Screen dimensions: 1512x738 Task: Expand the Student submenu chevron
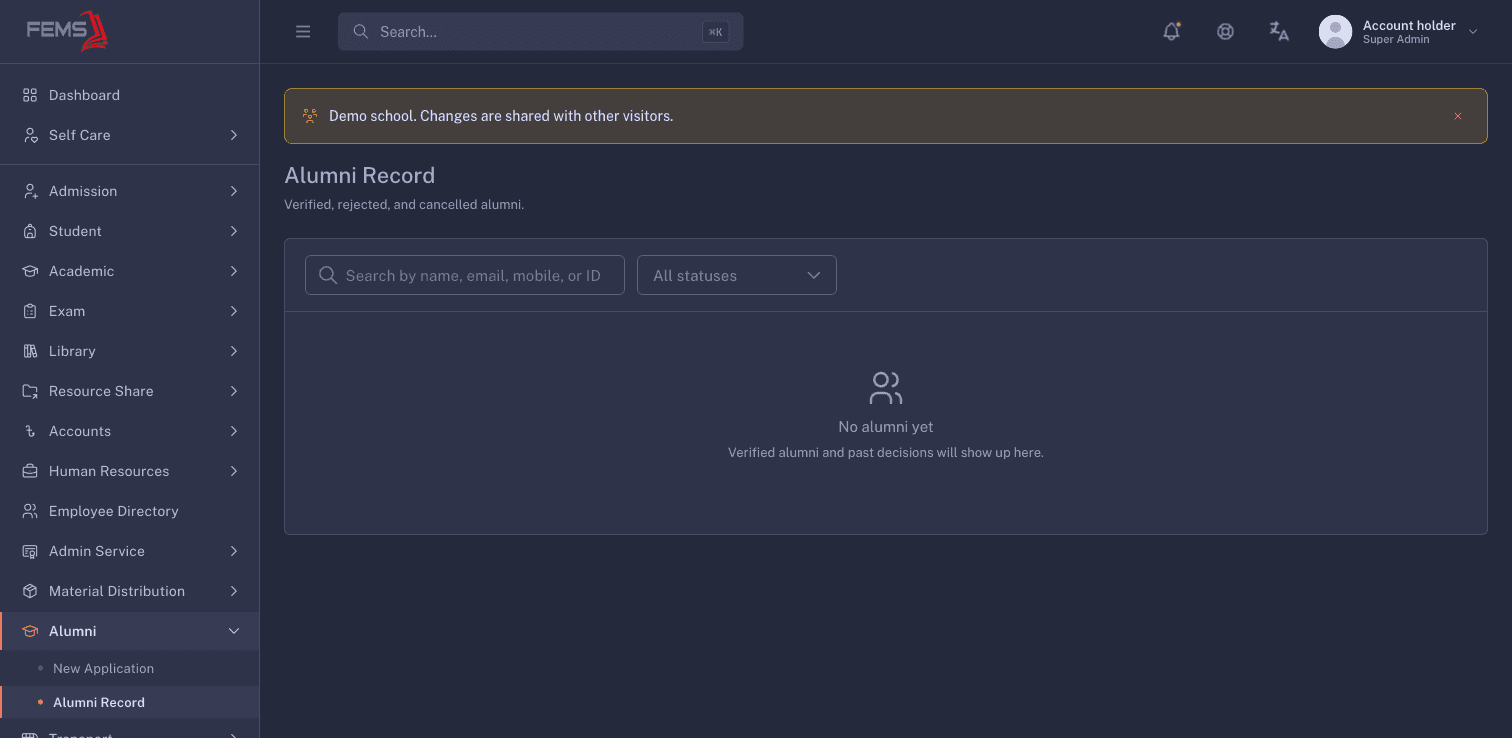pos(234,231)
